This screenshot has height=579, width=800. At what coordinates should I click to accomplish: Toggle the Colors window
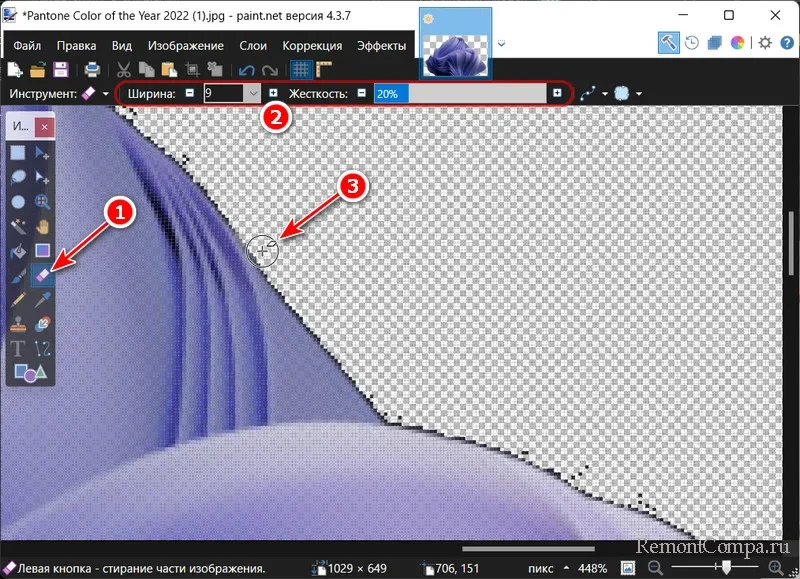(737, 43)
